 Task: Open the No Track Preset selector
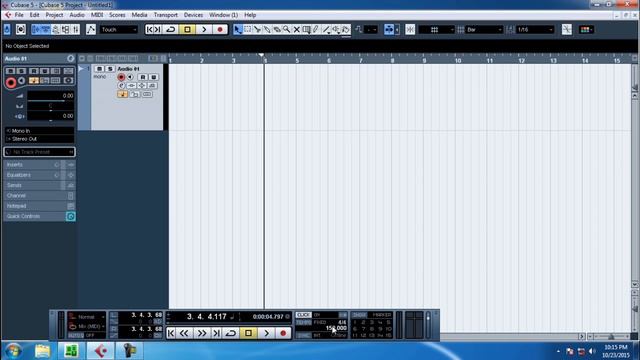tap(40, 152)
